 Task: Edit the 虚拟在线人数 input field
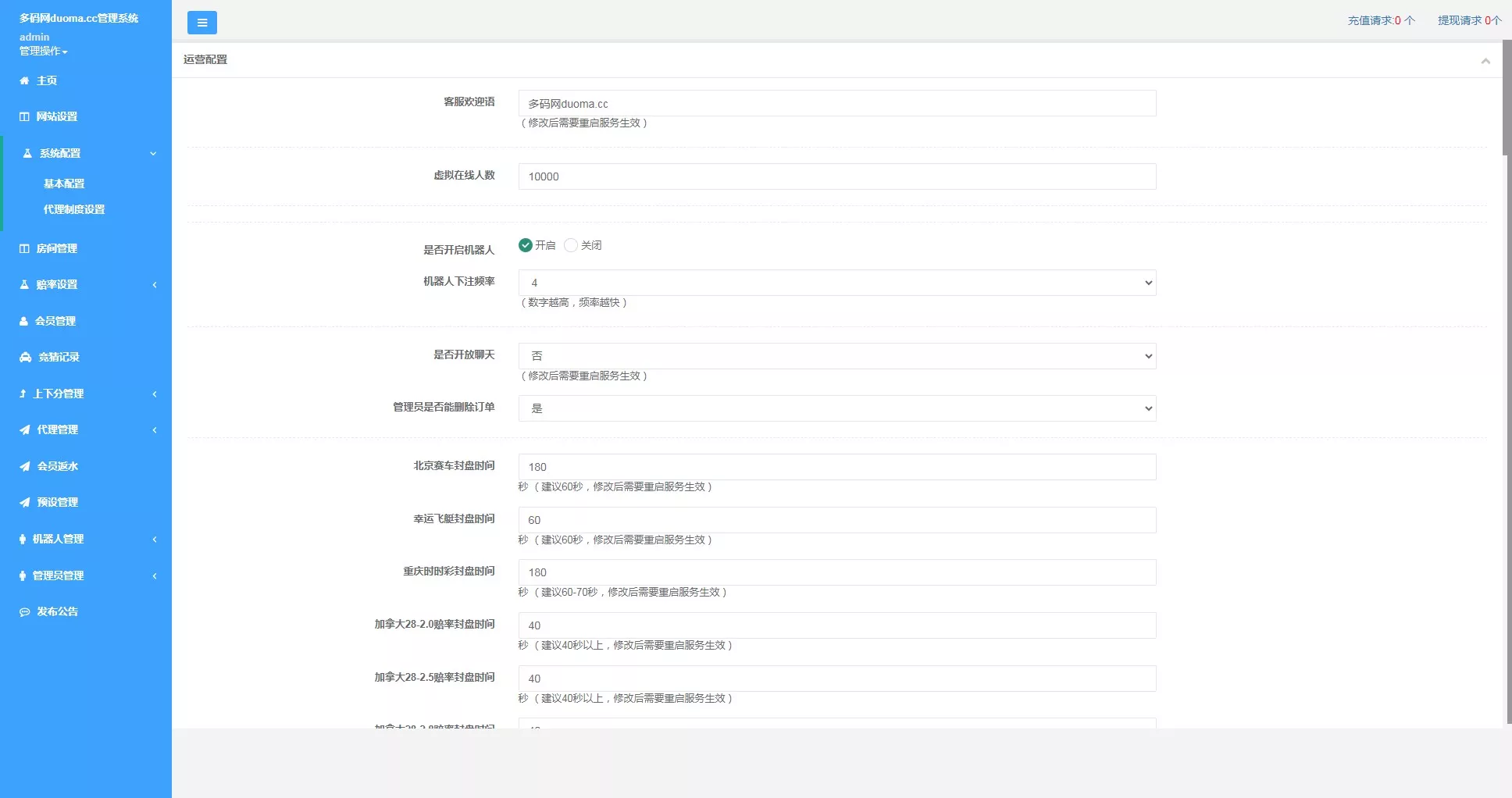coord(837,176)
